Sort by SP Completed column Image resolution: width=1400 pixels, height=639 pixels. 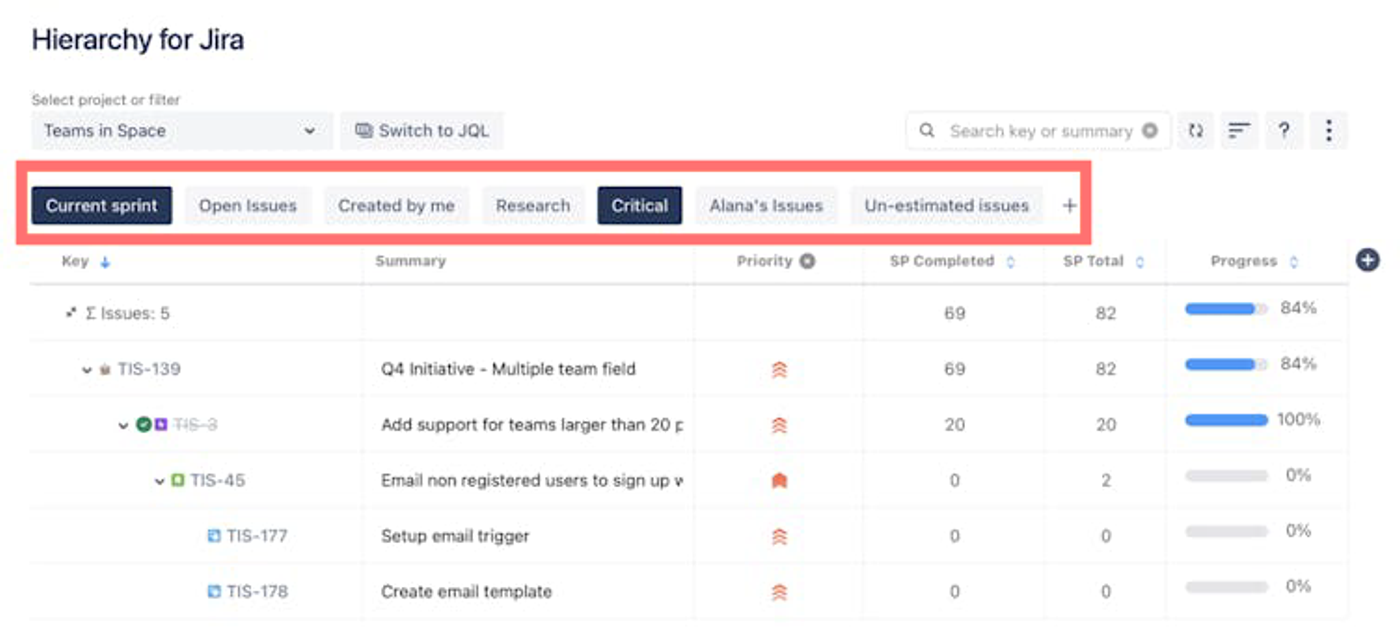click(x=1010, y=262)
